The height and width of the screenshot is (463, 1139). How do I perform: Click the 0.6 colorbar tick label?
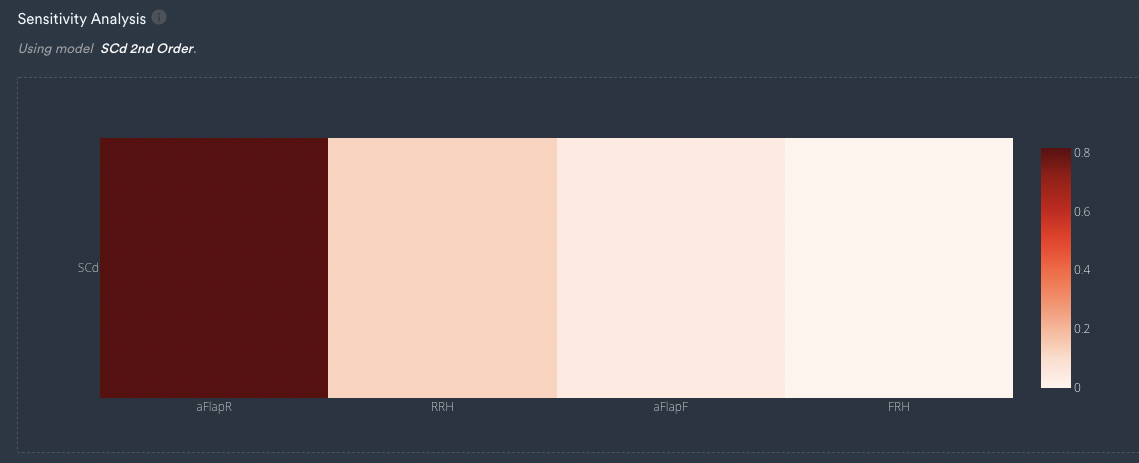pyautogui.click(x=1082, y=212)
